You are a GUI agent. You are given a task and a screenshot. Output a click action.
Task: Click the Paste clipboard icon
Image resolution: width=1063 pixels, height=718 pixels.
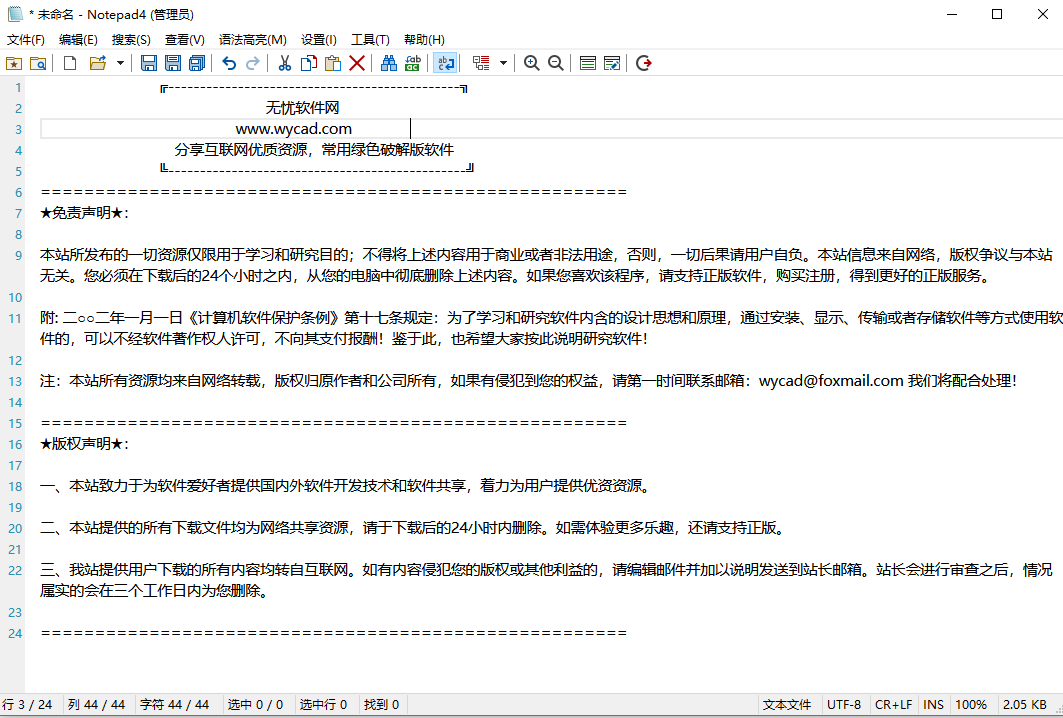(330, 63)
